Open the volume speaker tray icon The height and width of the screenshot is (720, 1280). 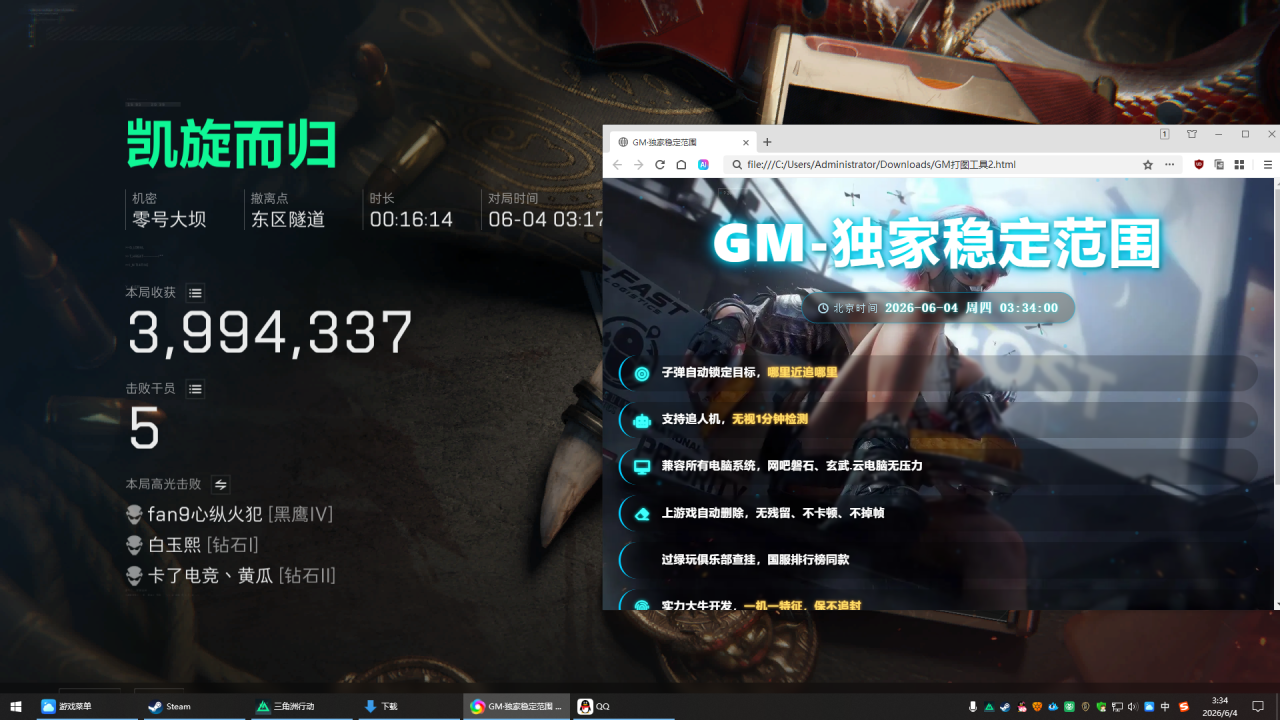point(1133,707)
